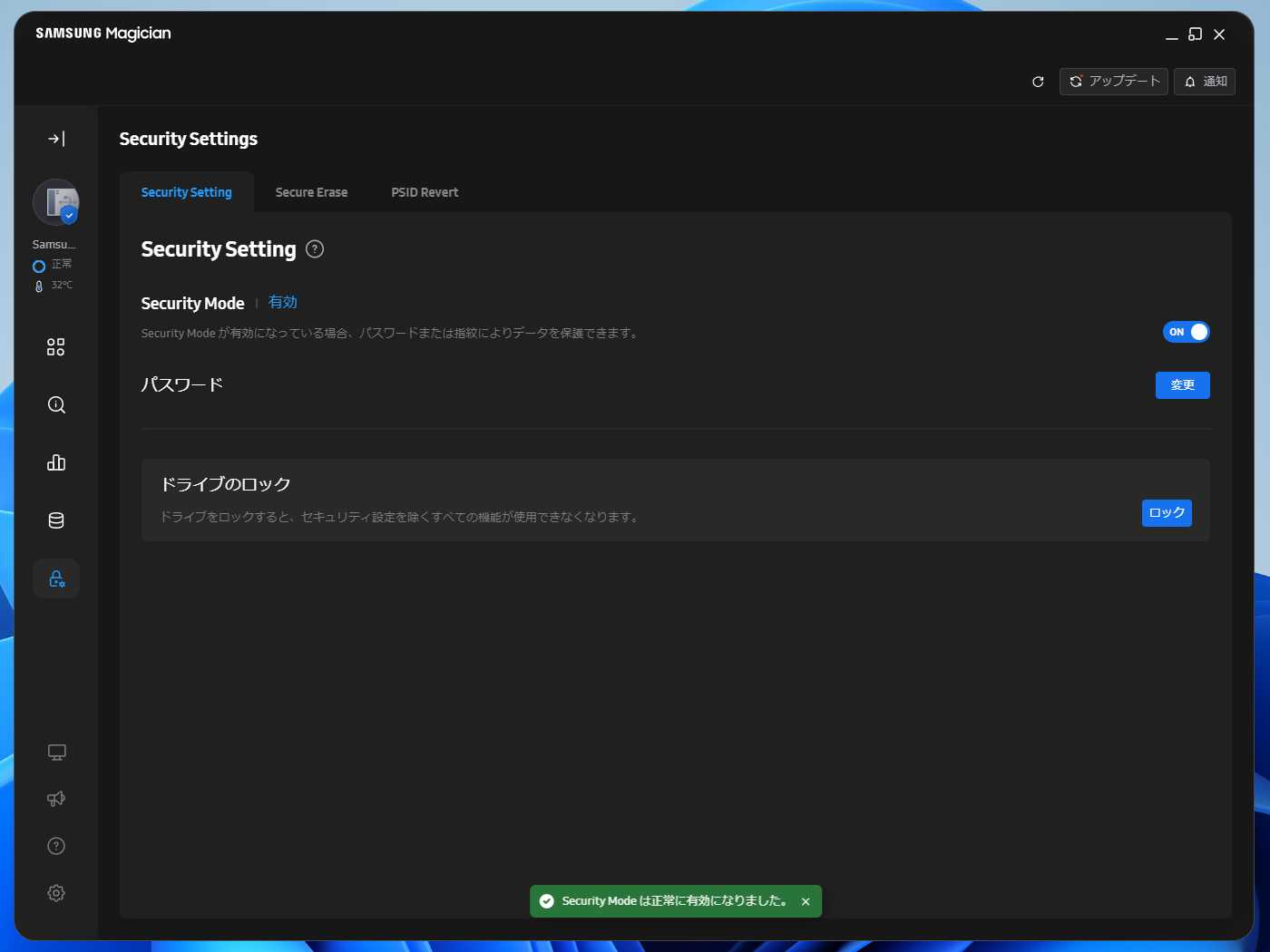
Task: Close the Samsung Magician window
Action: click(x=1219, y=34)
